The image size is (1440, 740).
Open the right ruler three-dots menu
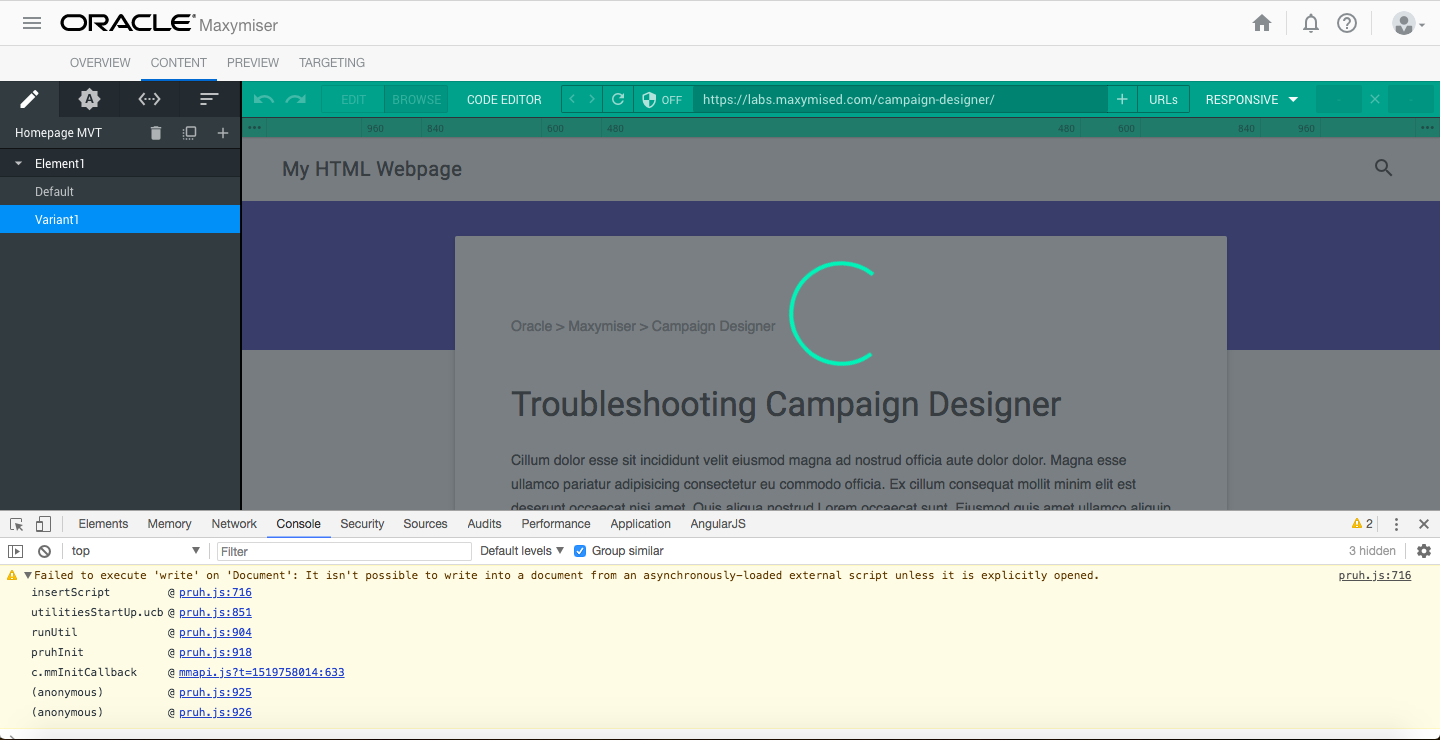(1426, 127)
